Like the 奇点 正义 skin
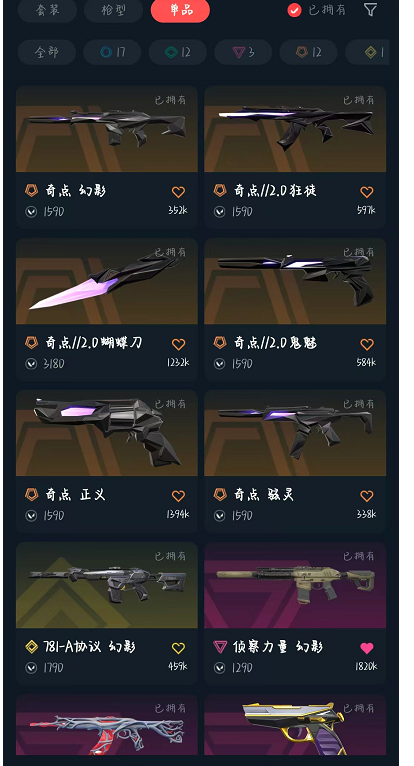 pos(178,496)
